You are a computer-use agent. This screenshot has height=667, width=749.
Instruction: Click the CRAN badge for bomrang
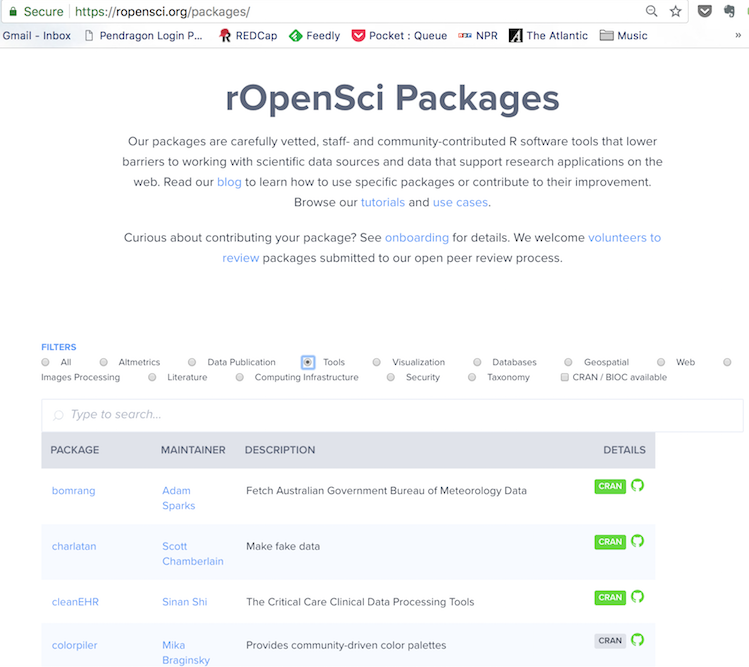(x=610, y=486)
